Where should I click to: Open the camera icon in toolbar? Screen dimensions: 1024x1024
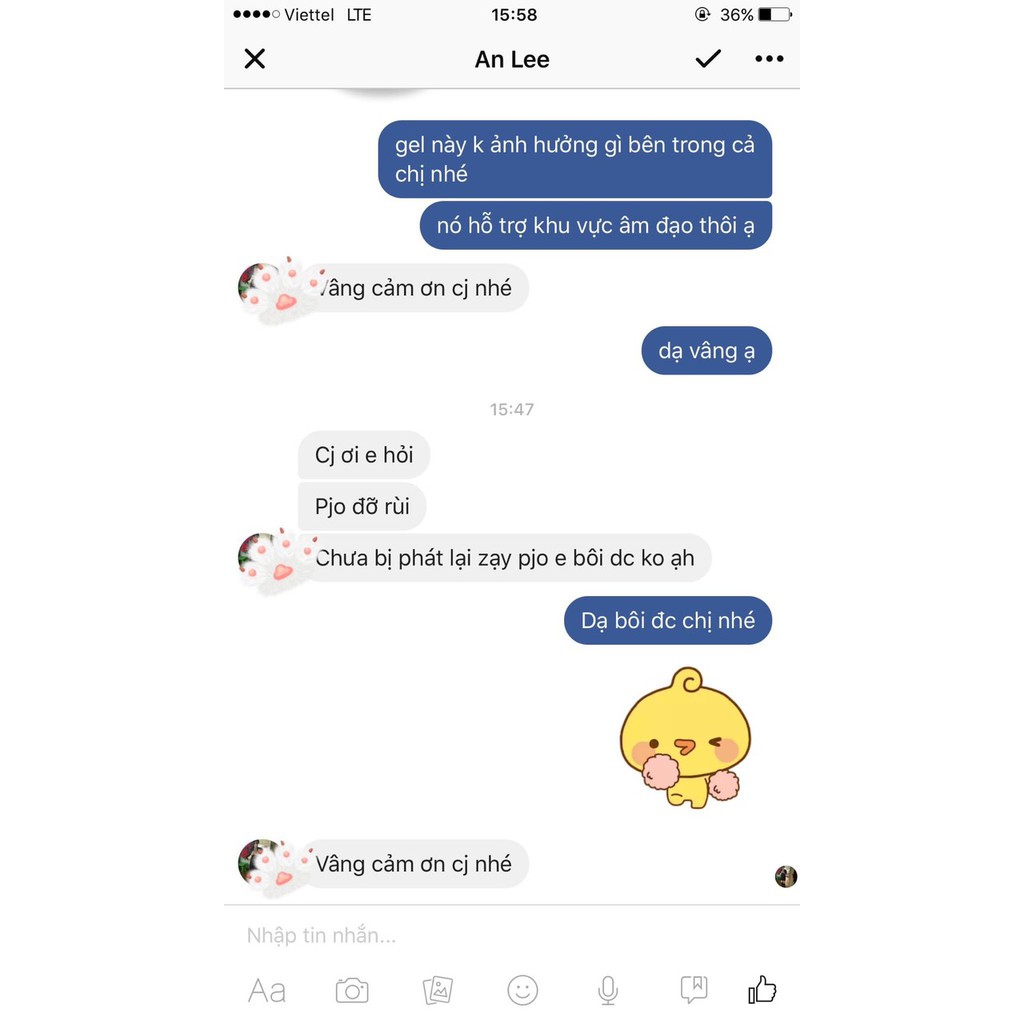[352, 991]
